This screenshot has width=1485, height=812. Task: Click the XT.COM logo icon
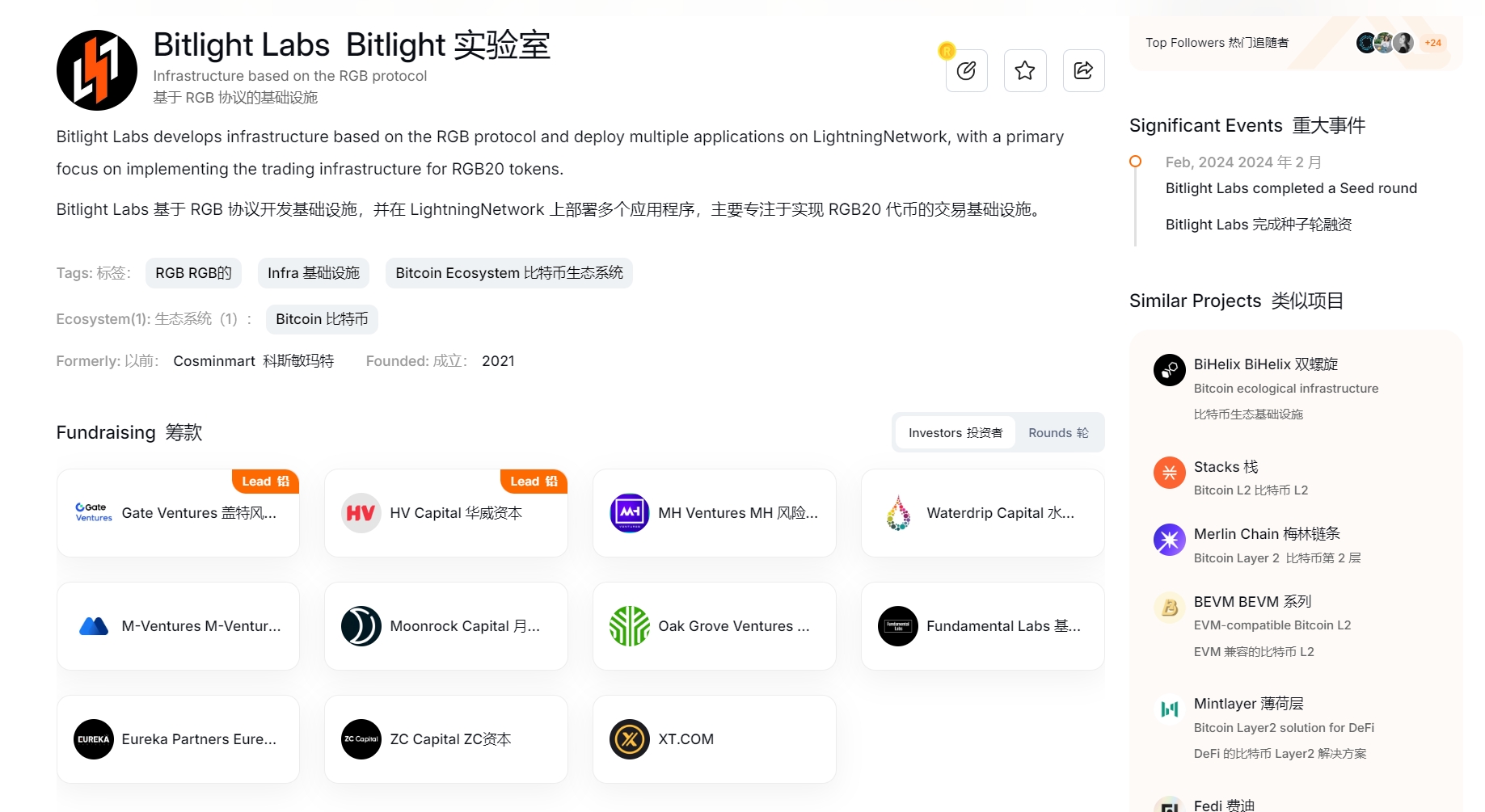click(630, 739)
